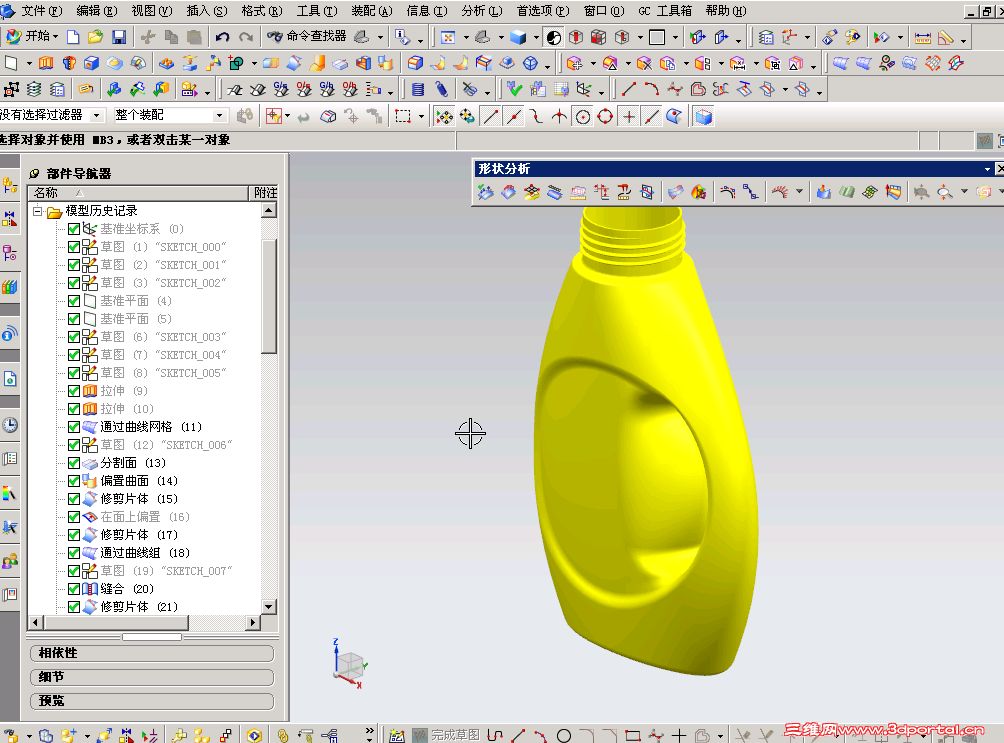Open the 分析(L) menu
The image size is (1004, 743).
click(482, 11)
